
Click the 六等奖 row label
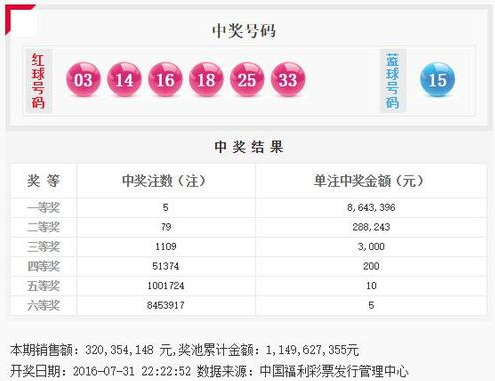43,305
